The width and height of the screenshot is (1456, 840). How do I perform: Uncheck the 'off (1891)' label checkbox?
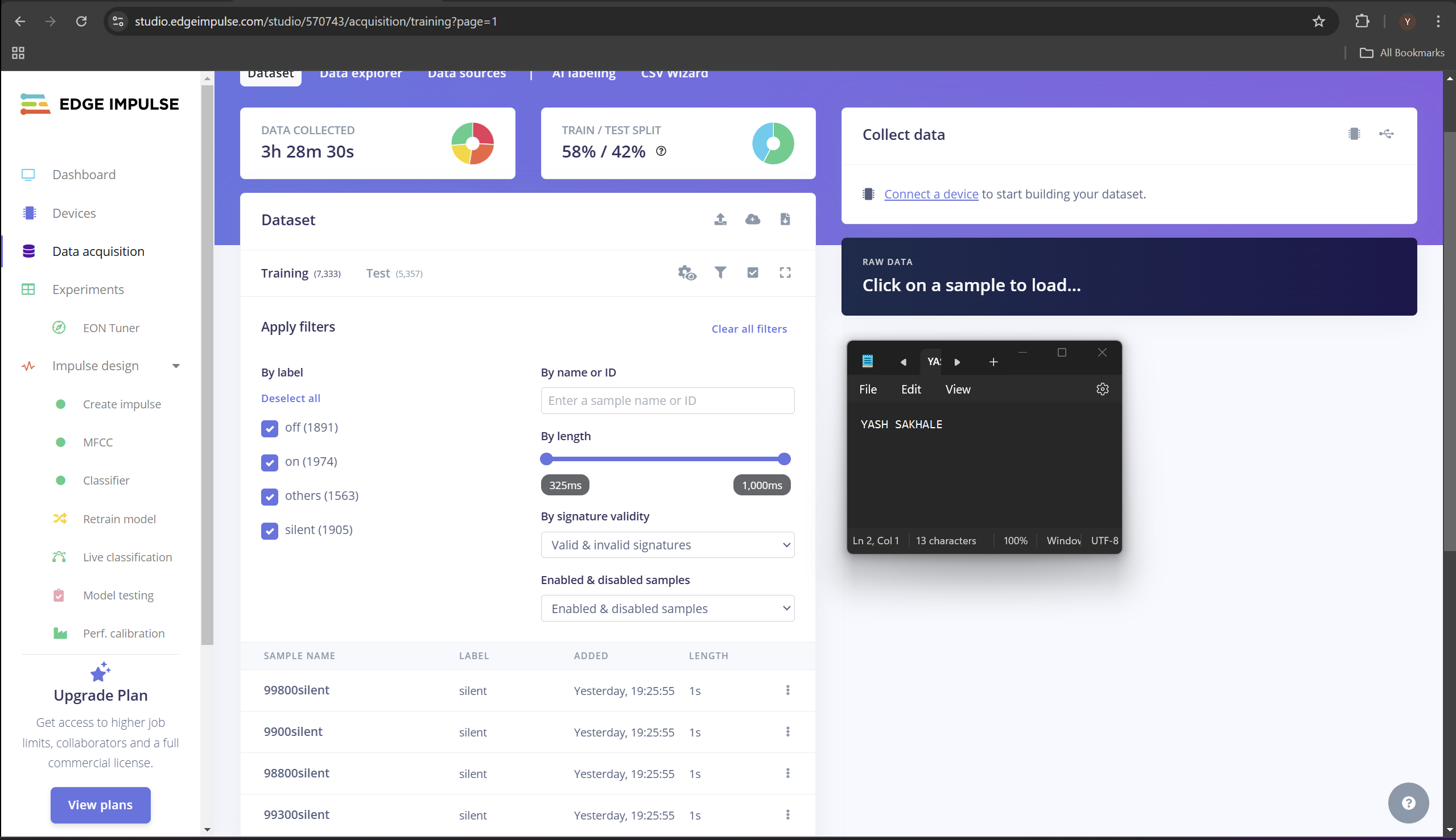[x=270, y=429]
